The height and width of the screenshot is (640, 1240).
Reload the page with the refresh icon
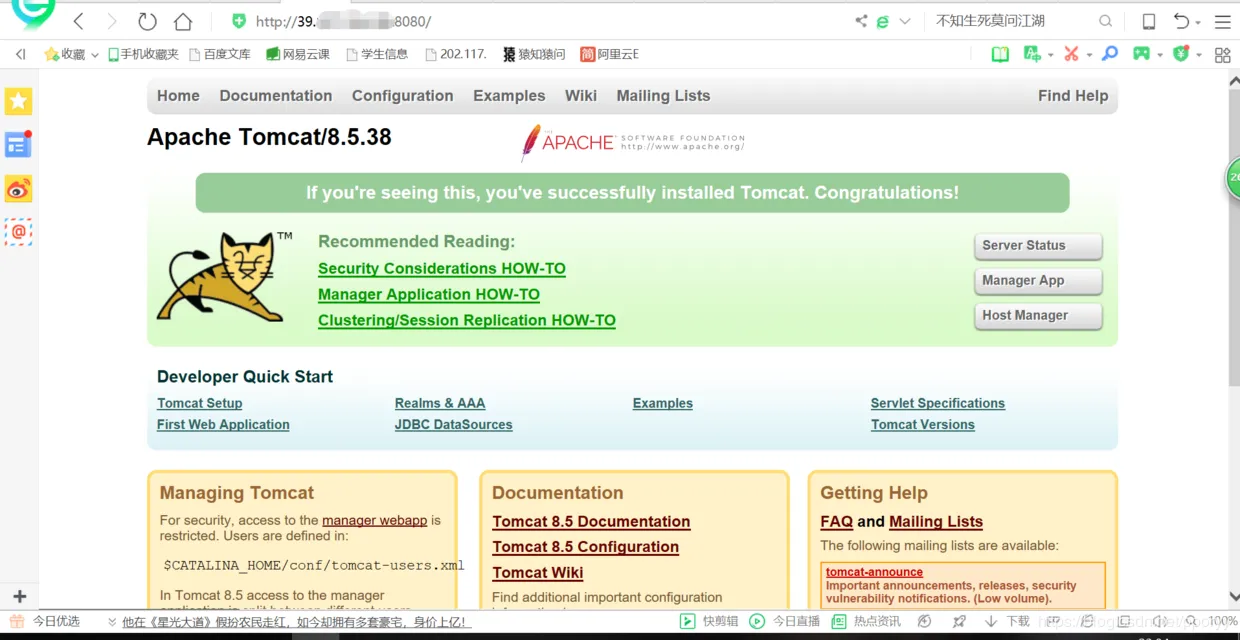(x=147, y=21)
